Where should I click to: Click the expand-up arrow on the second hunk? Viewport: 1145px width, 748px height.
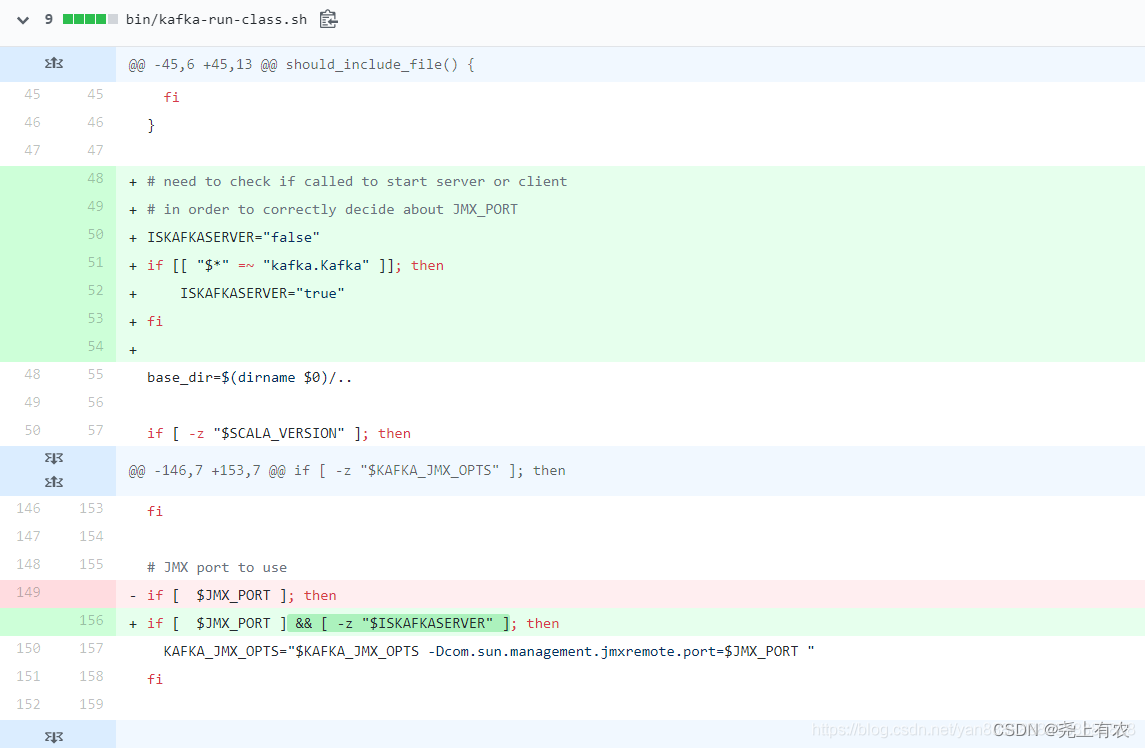[x=53, y=481]
